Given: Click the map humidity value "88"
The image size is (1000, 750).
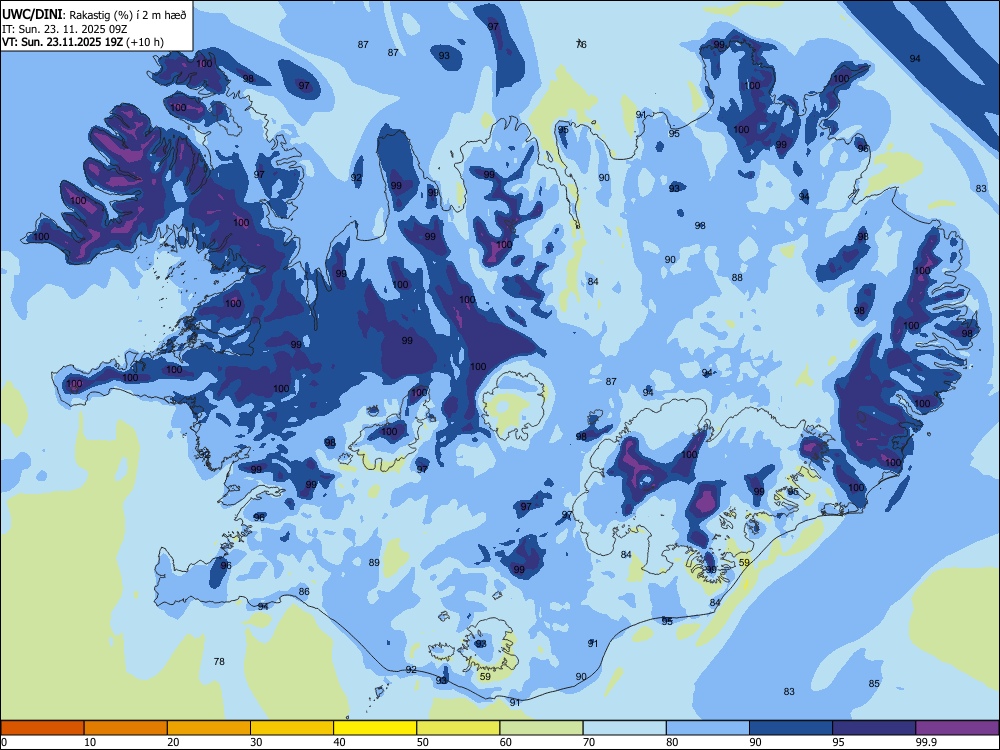Looking at the screenshot, I should [x=737, y=278].
